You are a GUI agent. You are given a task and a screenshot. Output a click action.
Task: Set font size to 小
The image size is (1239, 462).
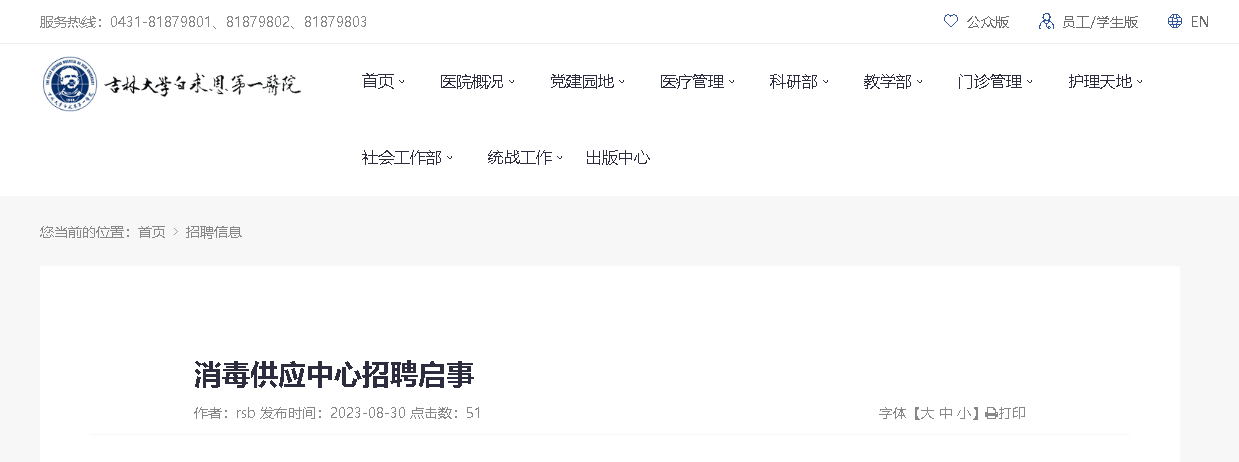point(963,413)
